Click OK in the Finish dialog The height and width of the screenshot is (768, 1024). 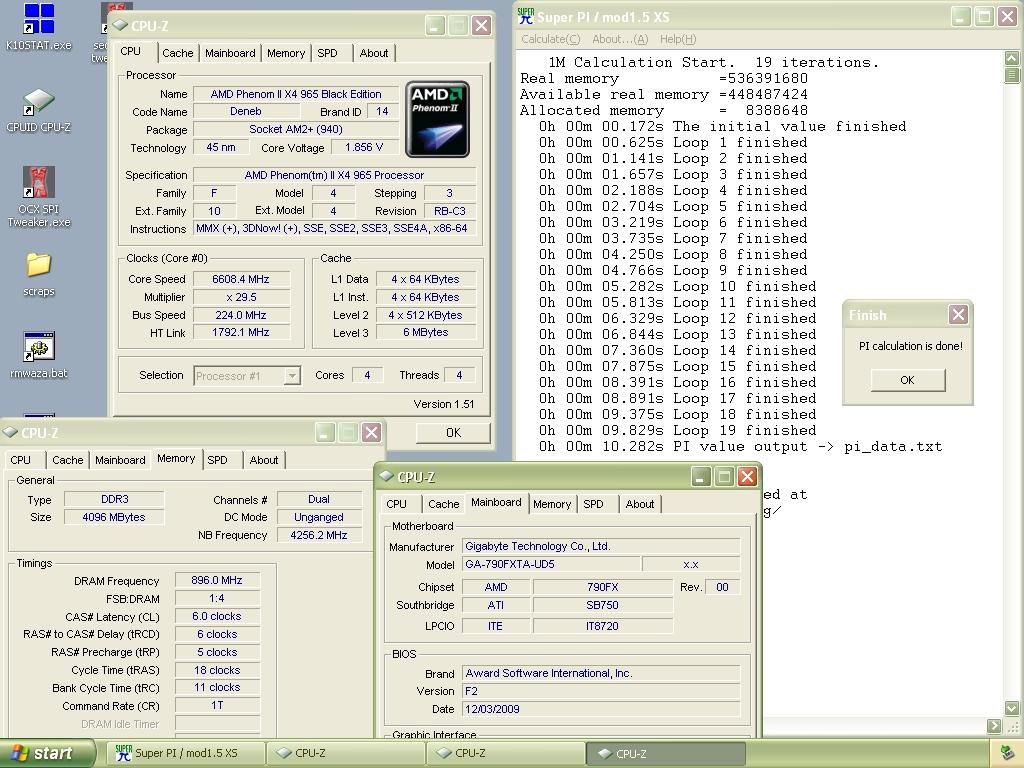[x=907, y=380]
